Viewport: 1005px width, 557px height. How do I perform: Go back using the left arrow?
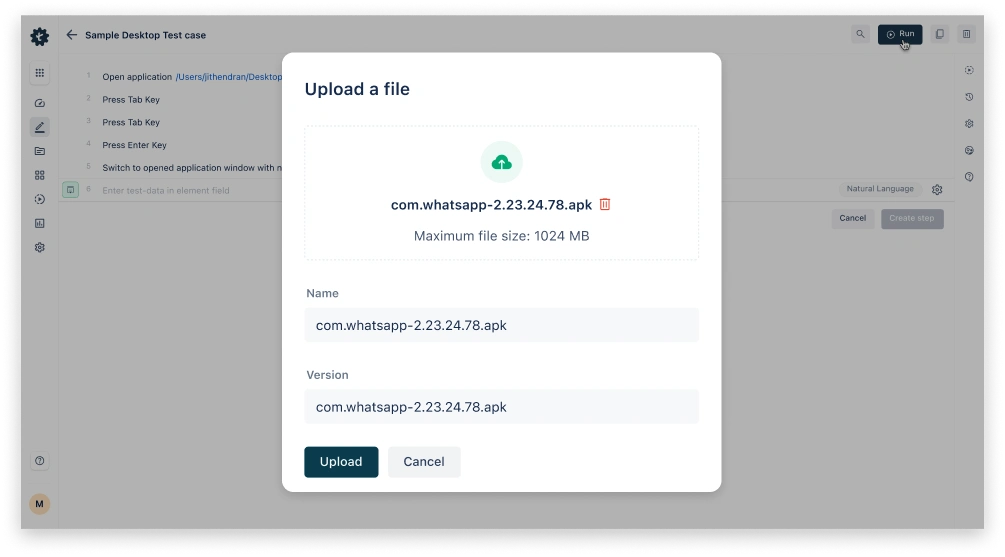coord(71,35)
